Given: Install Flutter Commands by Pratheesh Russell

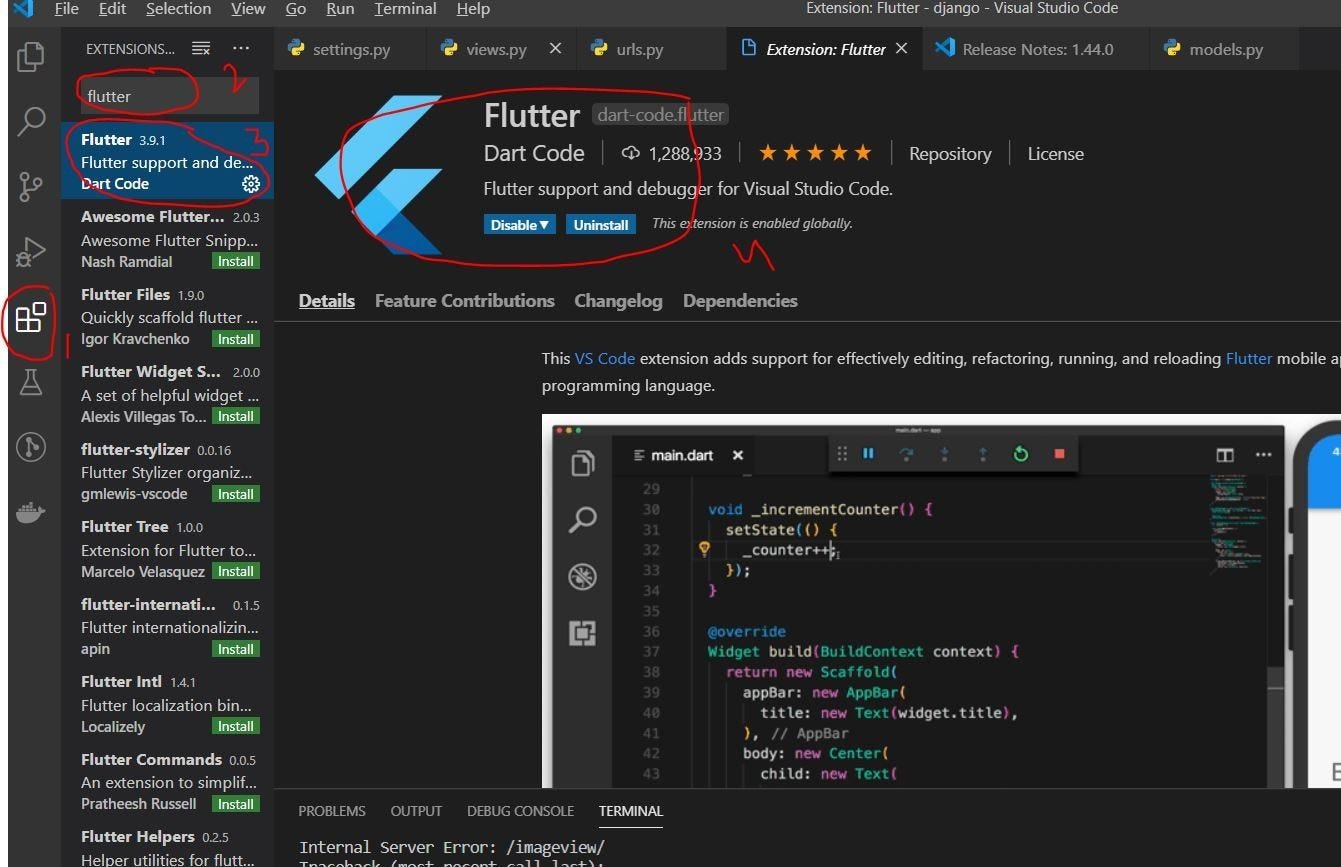Looking at the screenshot, I should (x=236, y=804).
